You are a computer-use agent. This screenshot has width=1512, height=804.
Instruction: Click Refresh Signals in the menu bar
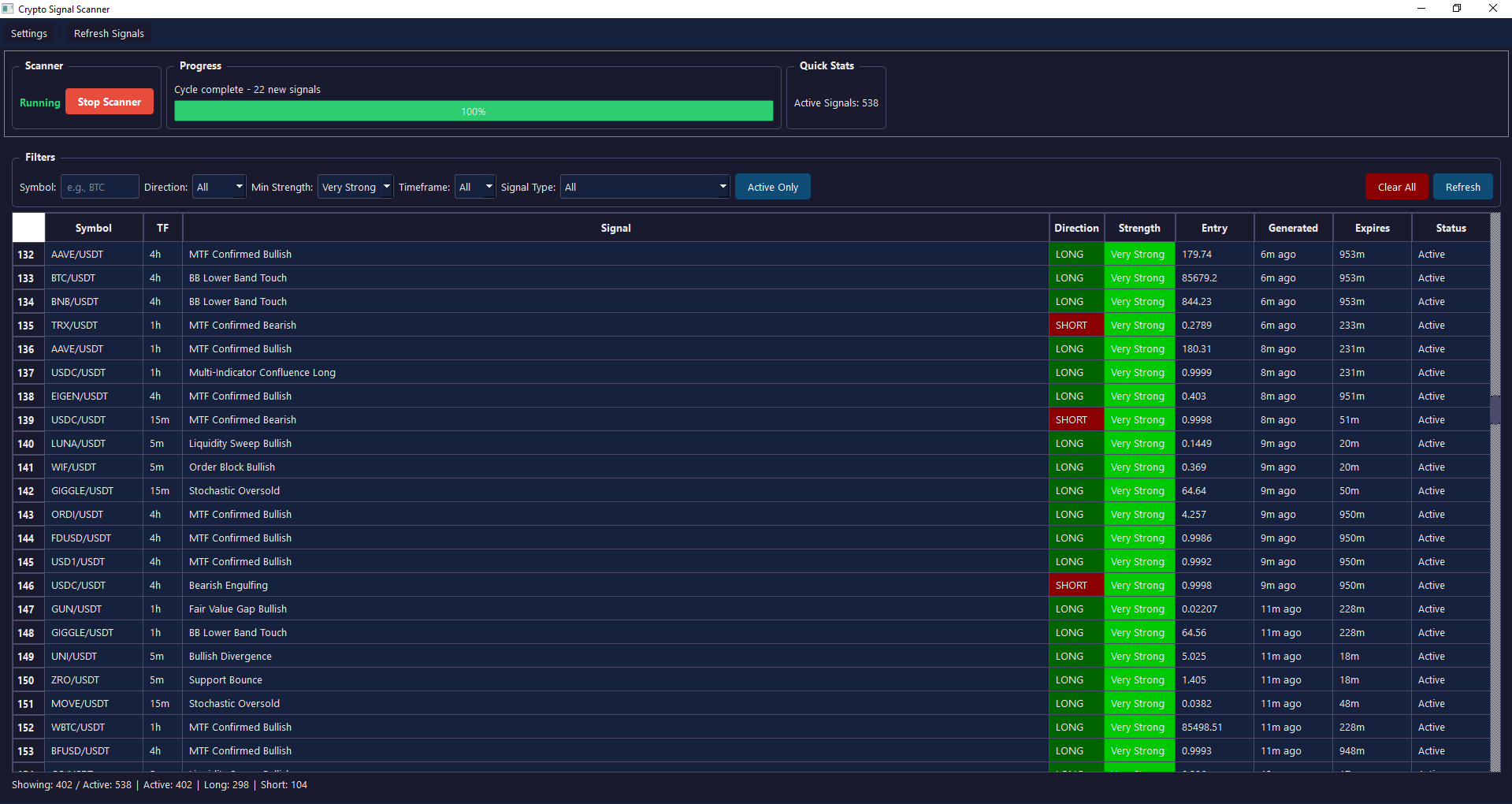pyautogui.click(x=108, y=33)
